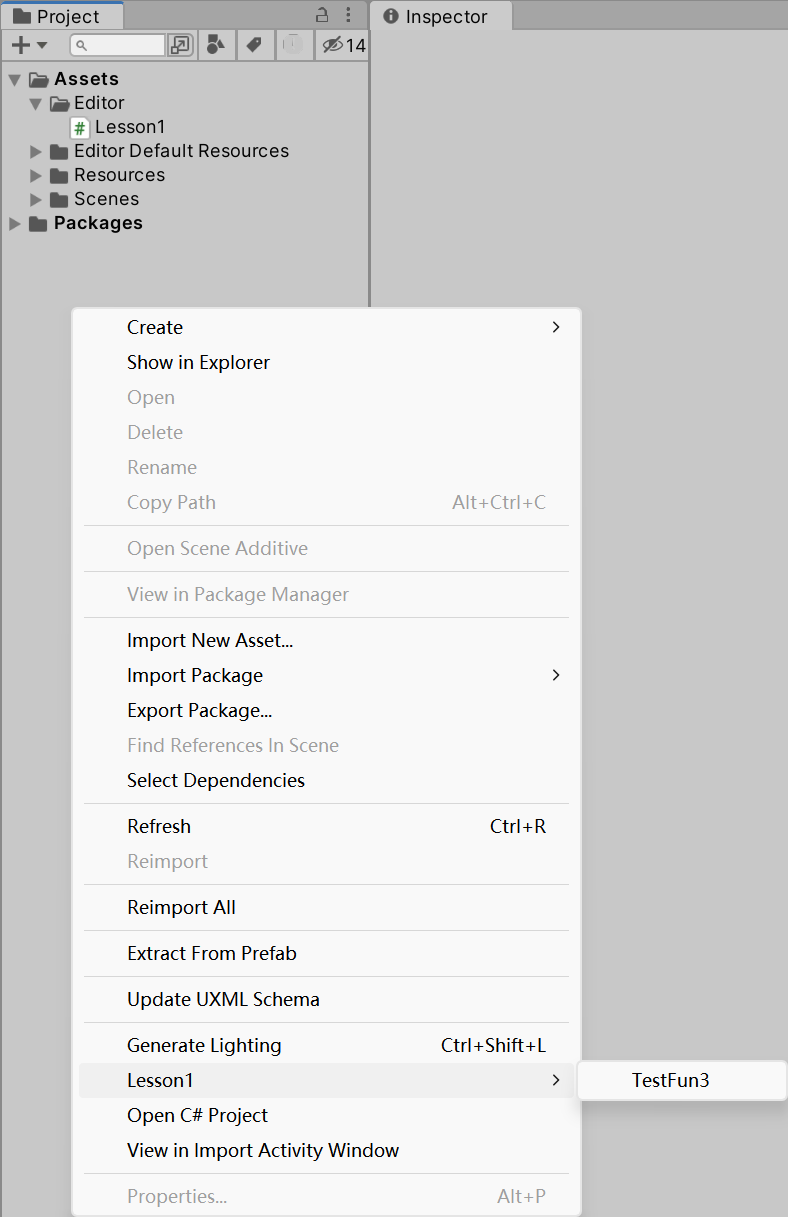
Task: Select the Editor folder label
Action: (99, 103)
